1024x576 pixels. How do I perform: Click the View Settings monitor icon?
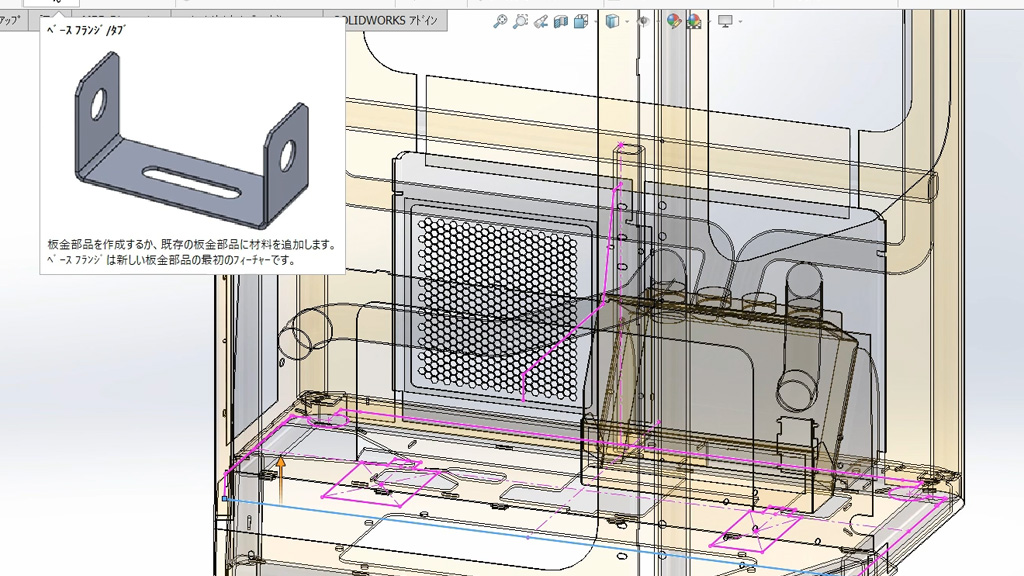[725, 21]
